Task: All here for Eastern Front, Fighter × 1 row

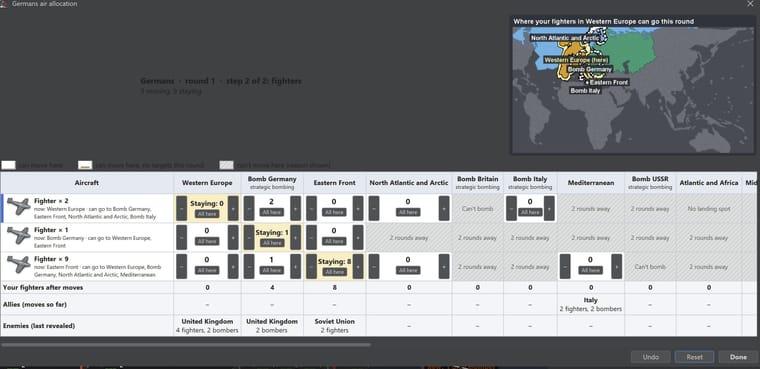Action: [x=334, y=241]
